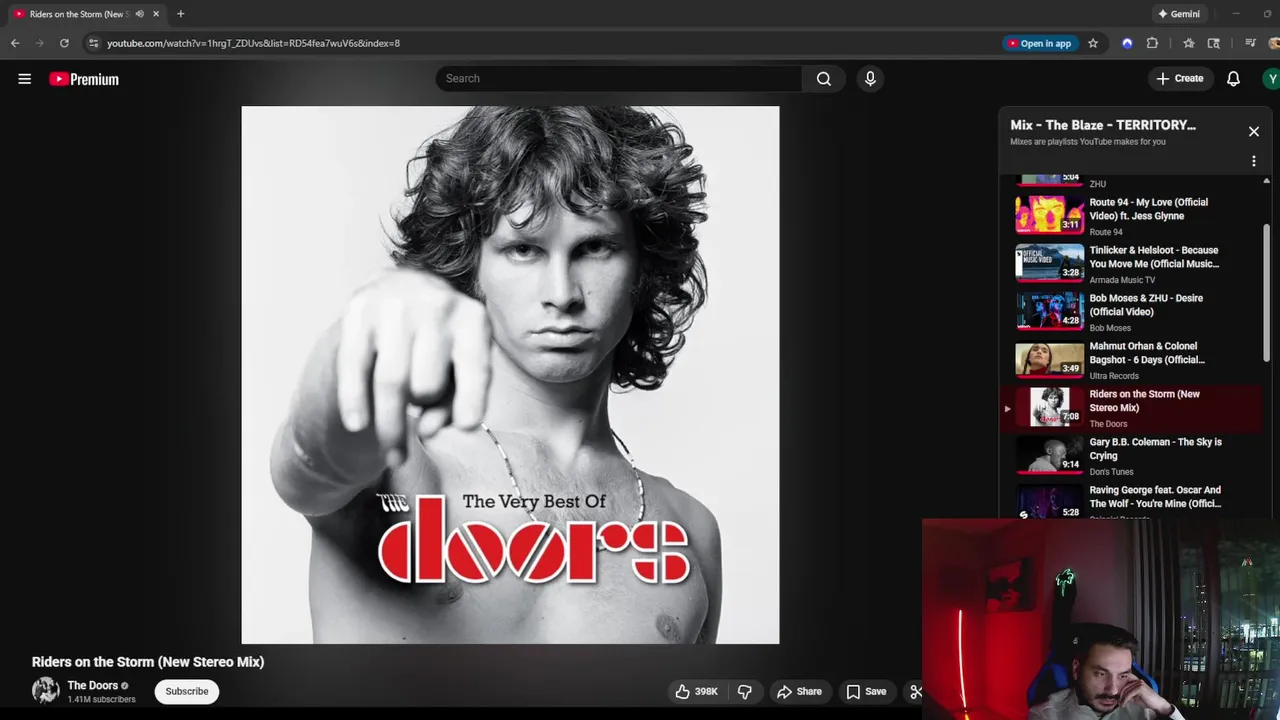This screenshot has width=1280, height=720.
Task: Bookmark this tab with star icon
Action: click(1093, 43)
